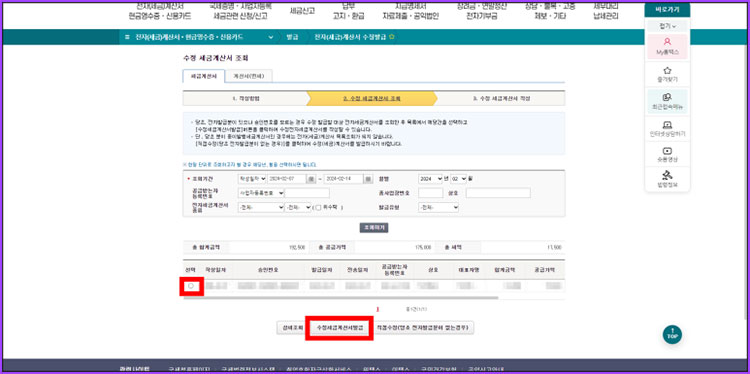Switch to the 계산서(면세) tab

(x=248, y=76)
